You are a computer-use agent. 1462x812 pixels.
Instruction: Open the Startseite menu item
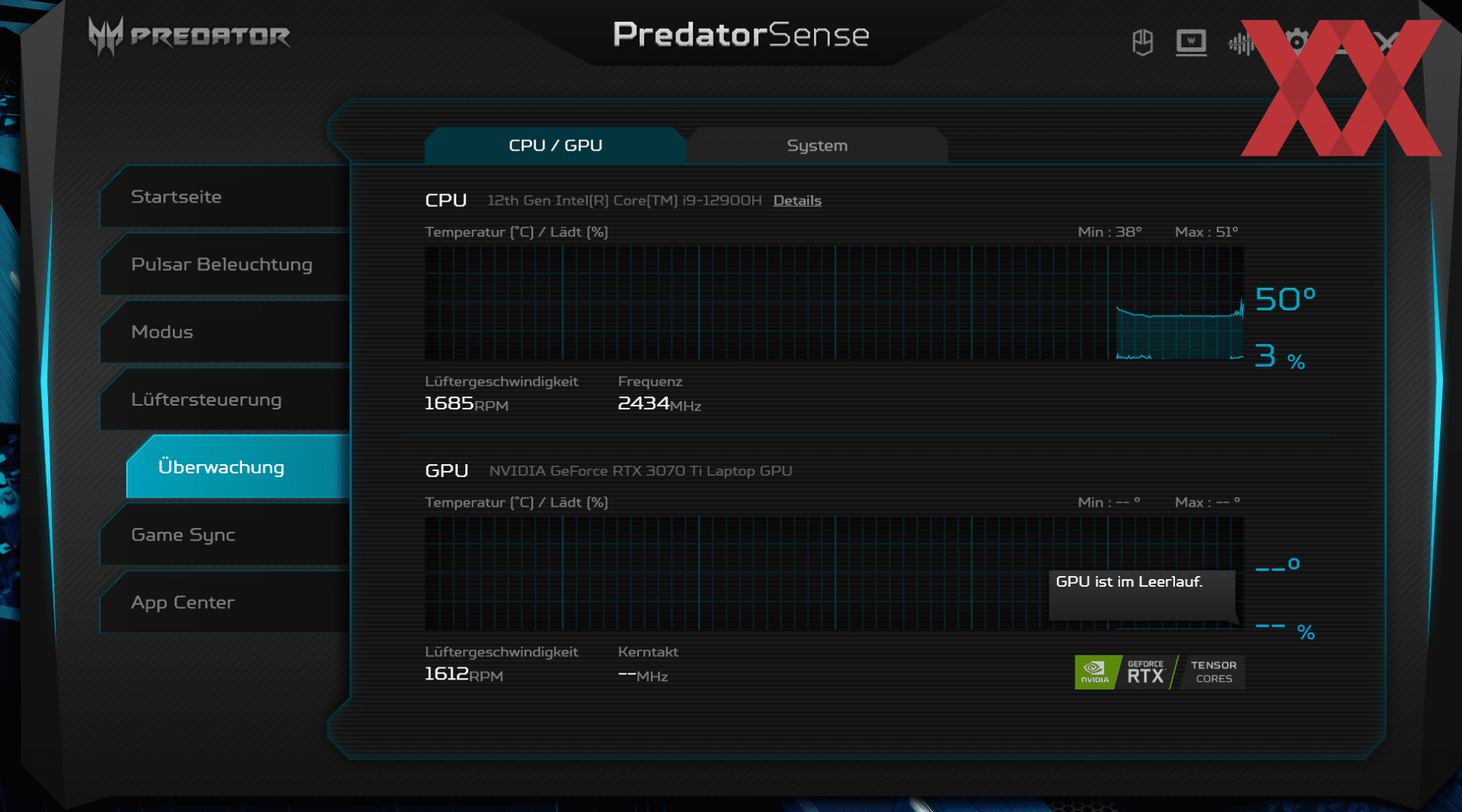click(x=225, y=196)
